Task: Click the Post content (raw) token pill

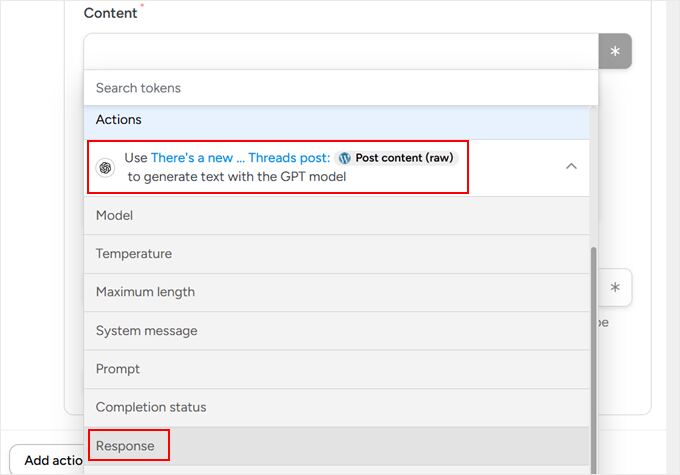Action: 403,158
